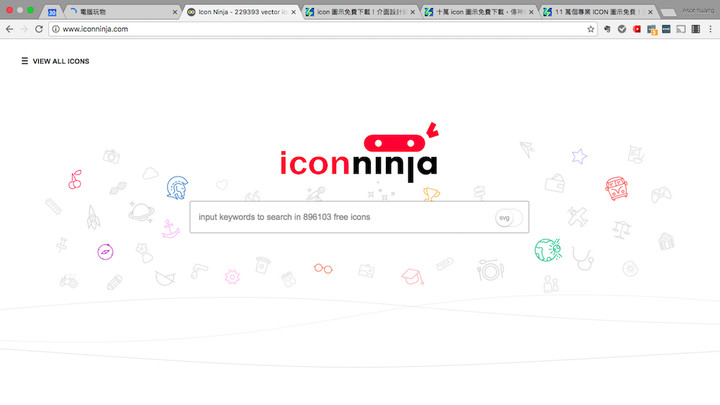
Task: Click the gray Saturn planet icon
Action: coord(141,212)
